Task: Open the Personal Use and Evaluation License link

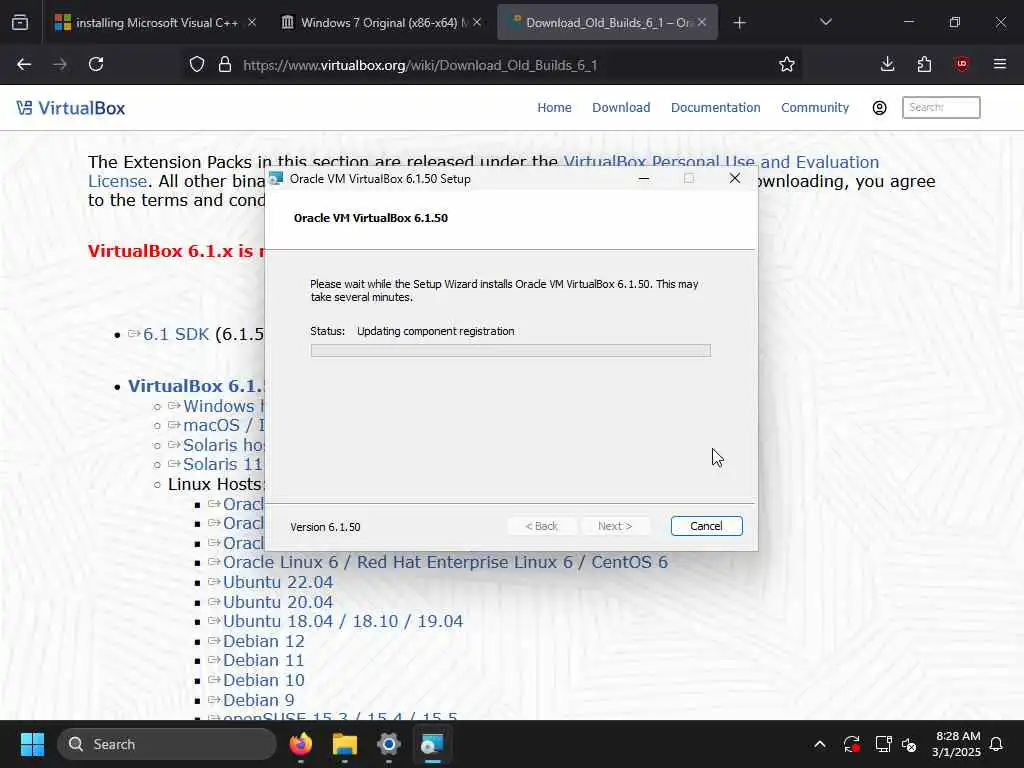Action: pos(721,162)
